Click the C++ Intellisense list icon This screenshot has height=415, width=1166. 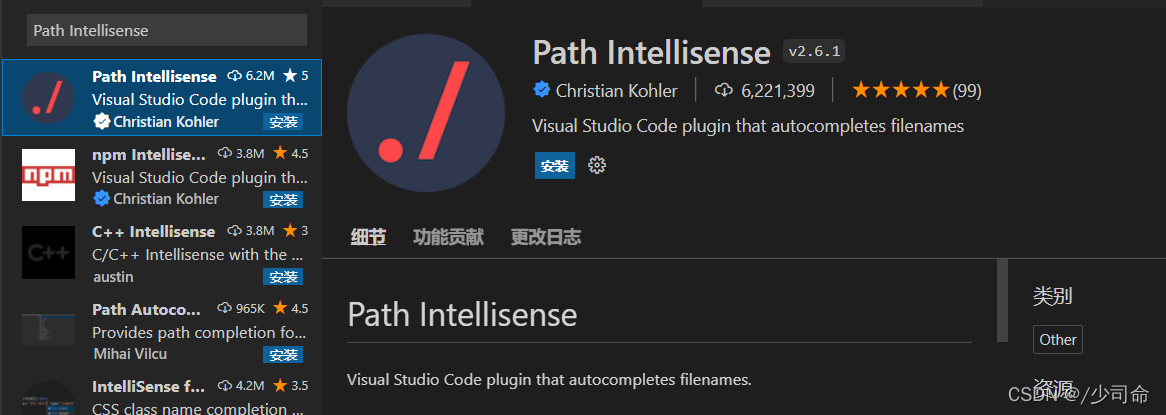pyautogui.click(x=48, y=252)
